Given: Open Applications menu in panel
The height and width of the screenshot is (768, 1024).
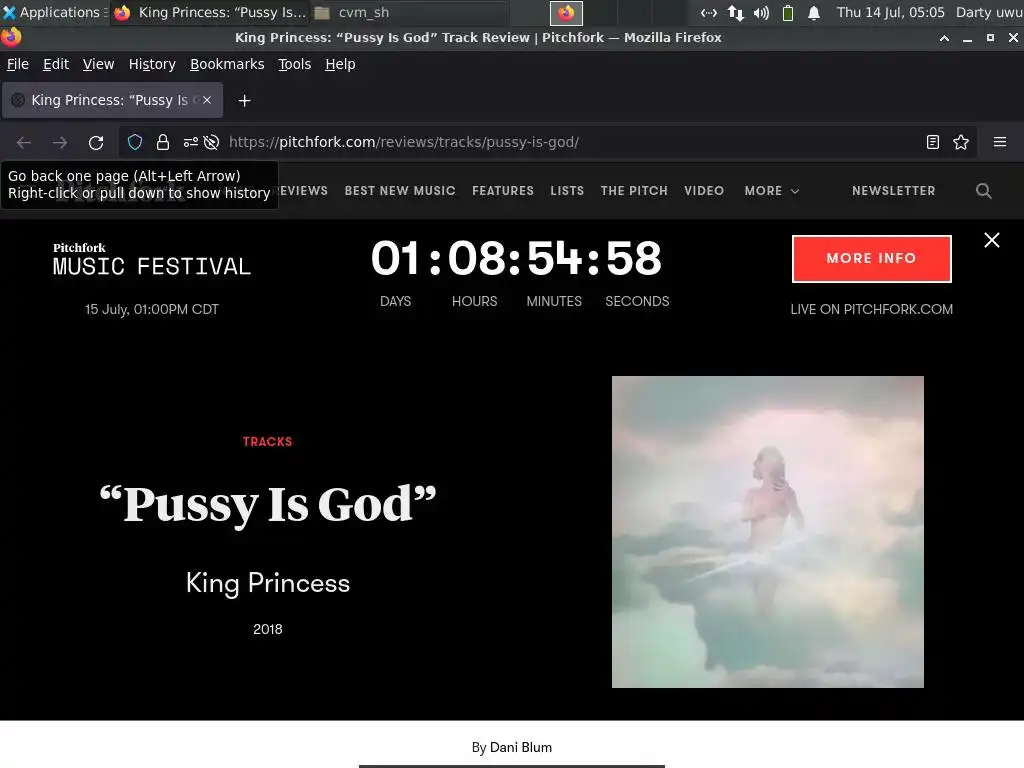Looking at the screenshot, I should click(54, 12).
